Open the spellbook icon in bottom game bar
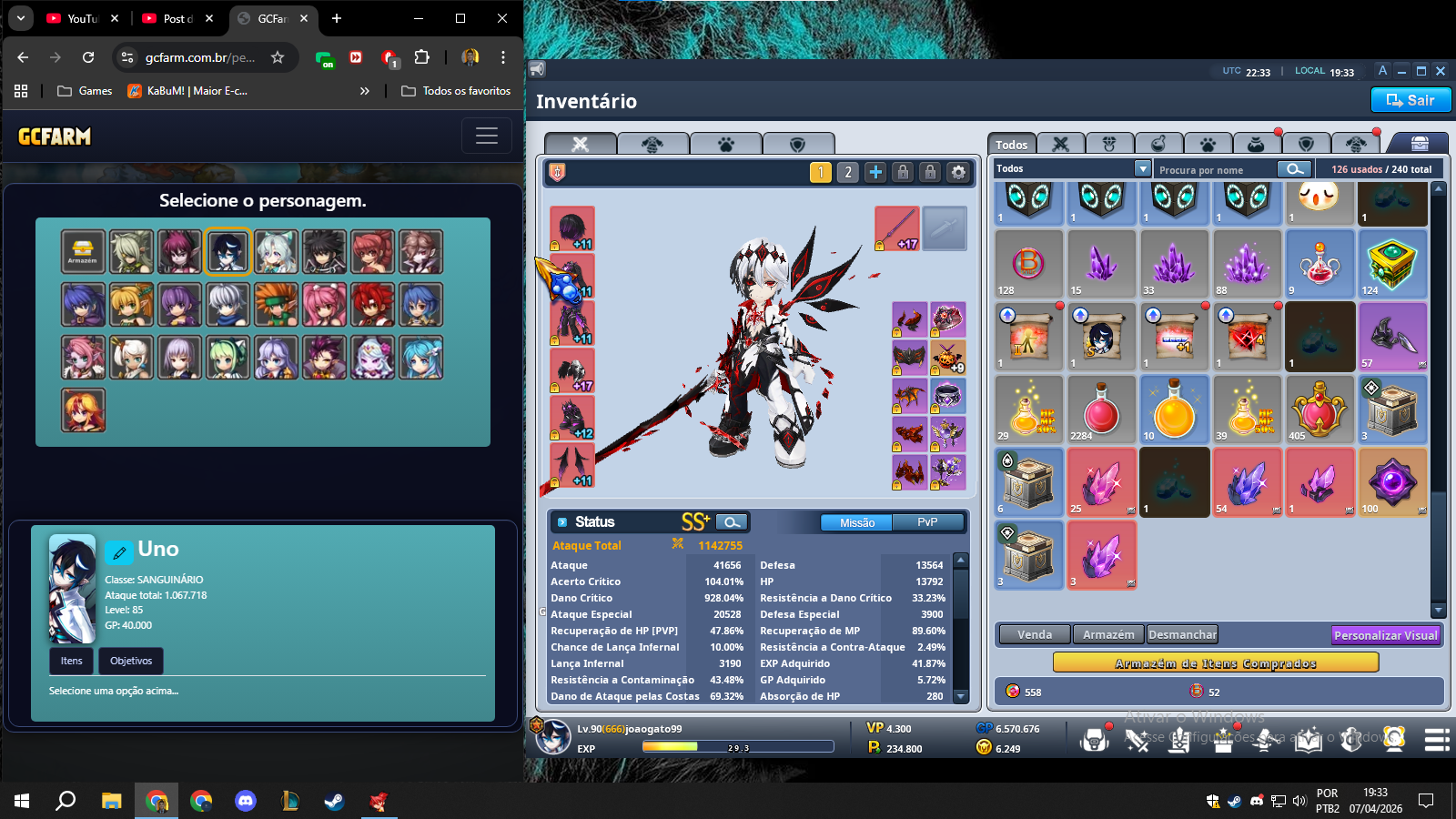1456x819 pixels. click(x=1309, y=739)
